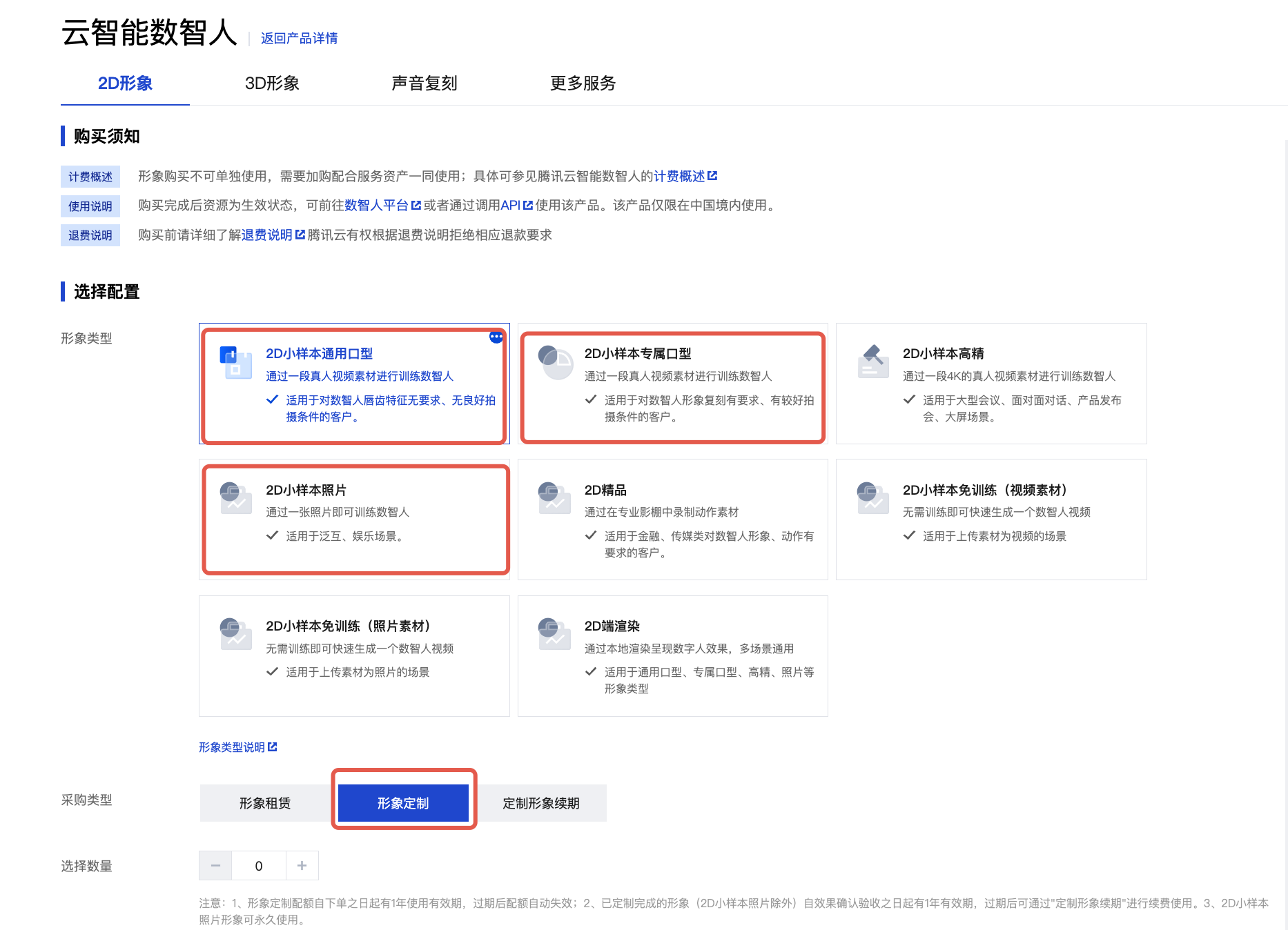Click external-link icon after 计费概述 link

(x=712, y=176)
